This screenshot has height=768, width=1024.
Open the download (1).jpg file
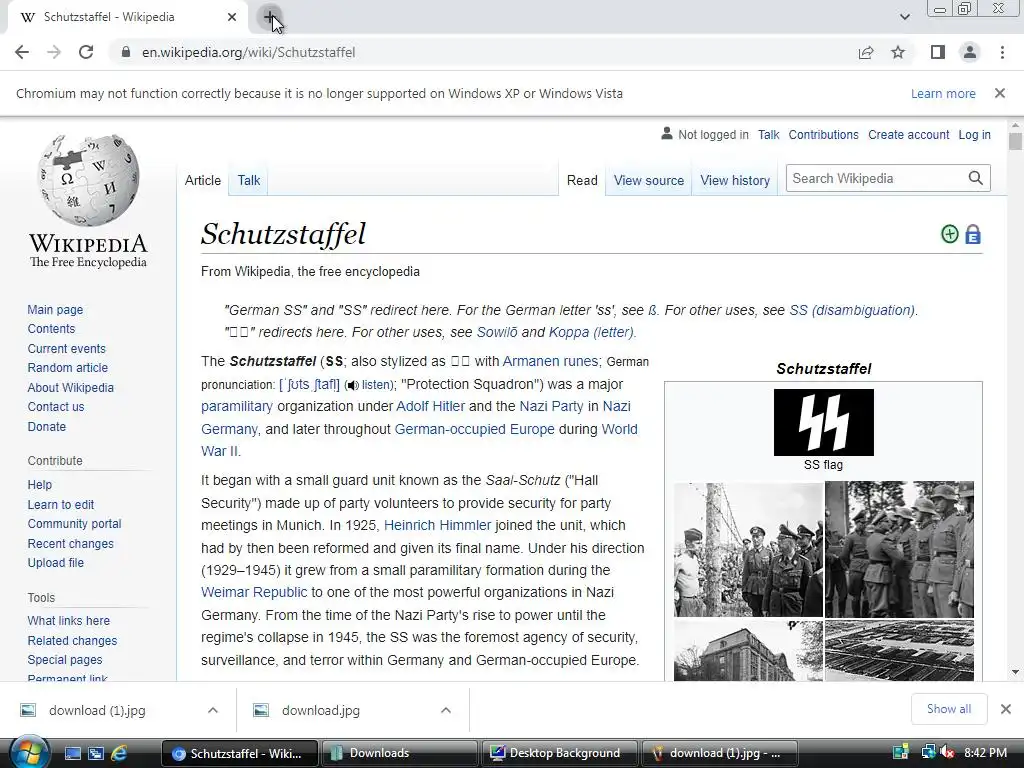97,711
